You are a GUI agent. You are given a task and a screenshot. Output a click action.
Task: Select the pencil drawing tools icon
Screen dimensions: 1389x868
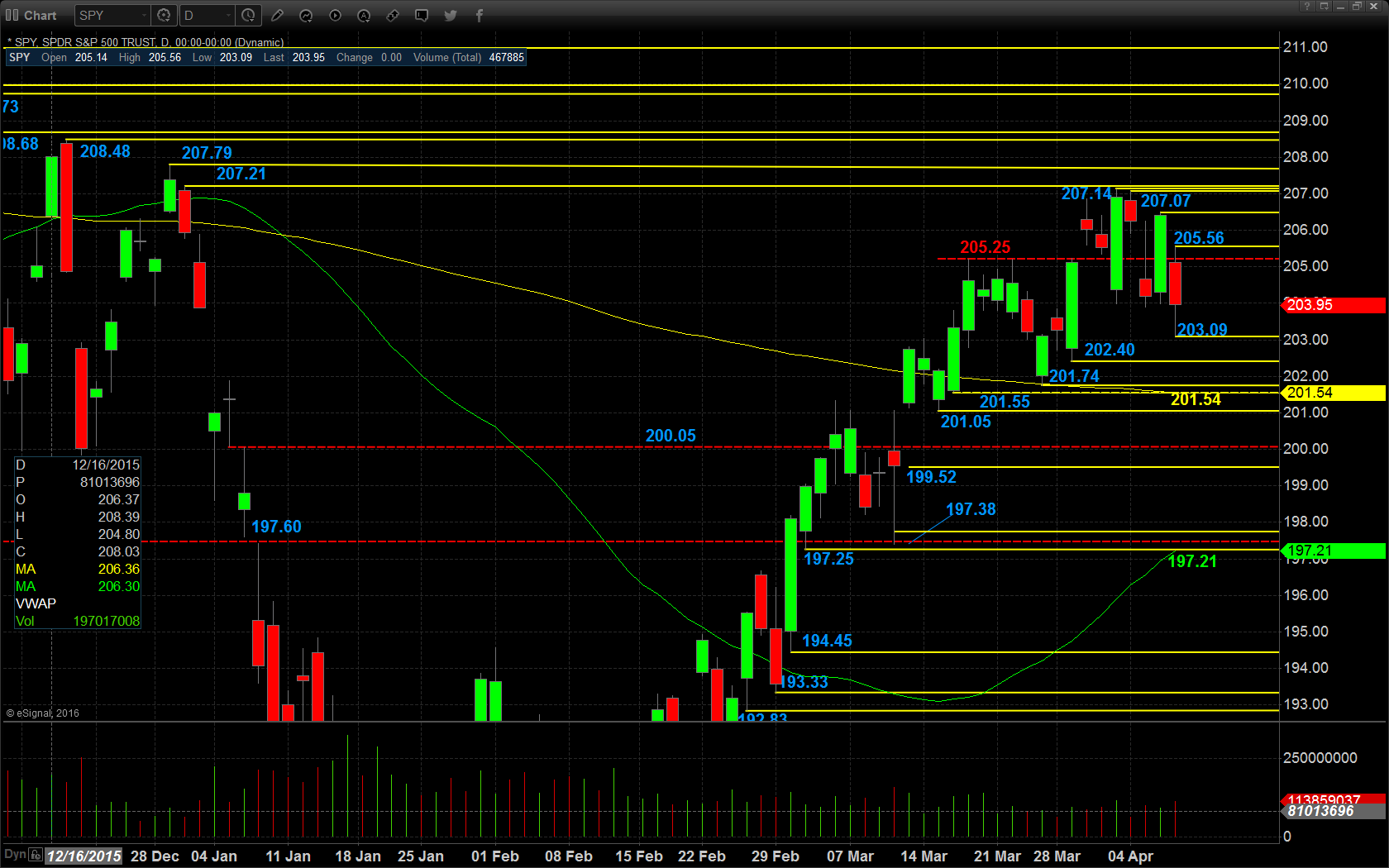[x=278, y=15]
